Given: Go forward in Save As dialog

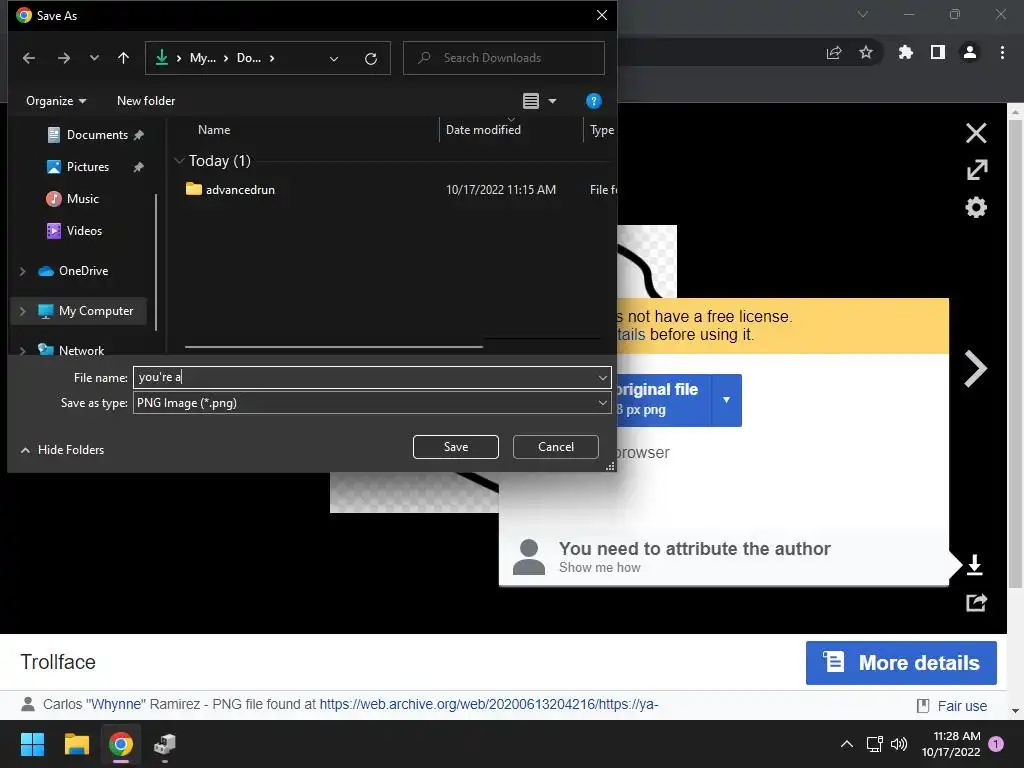Looking at the screenshot, I should (63, 58).
